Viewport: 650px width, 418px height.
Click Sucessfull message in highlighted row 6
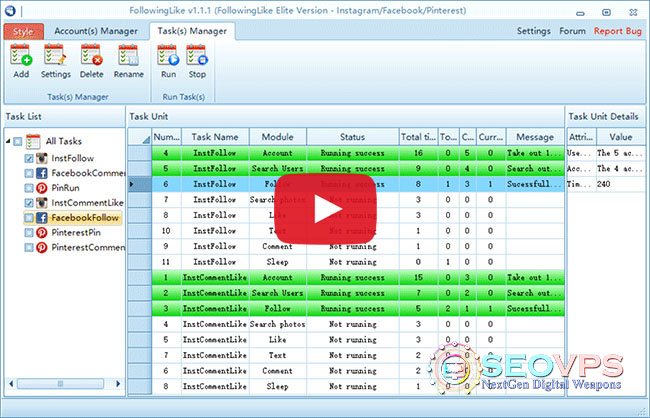click(x=534, y=184)
